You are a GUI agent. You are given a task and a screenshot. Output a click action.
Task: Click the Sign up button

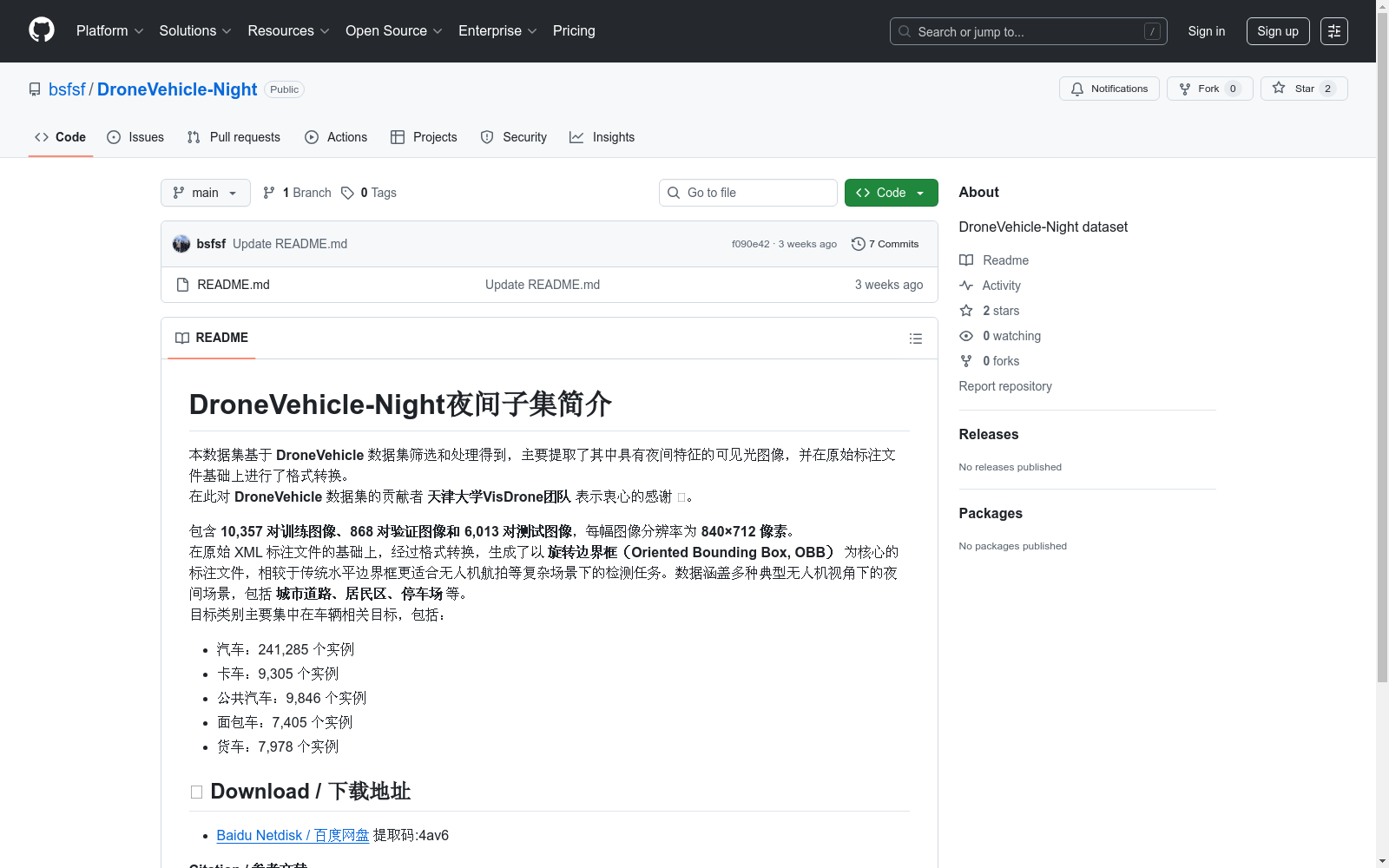coord(1278,31)
